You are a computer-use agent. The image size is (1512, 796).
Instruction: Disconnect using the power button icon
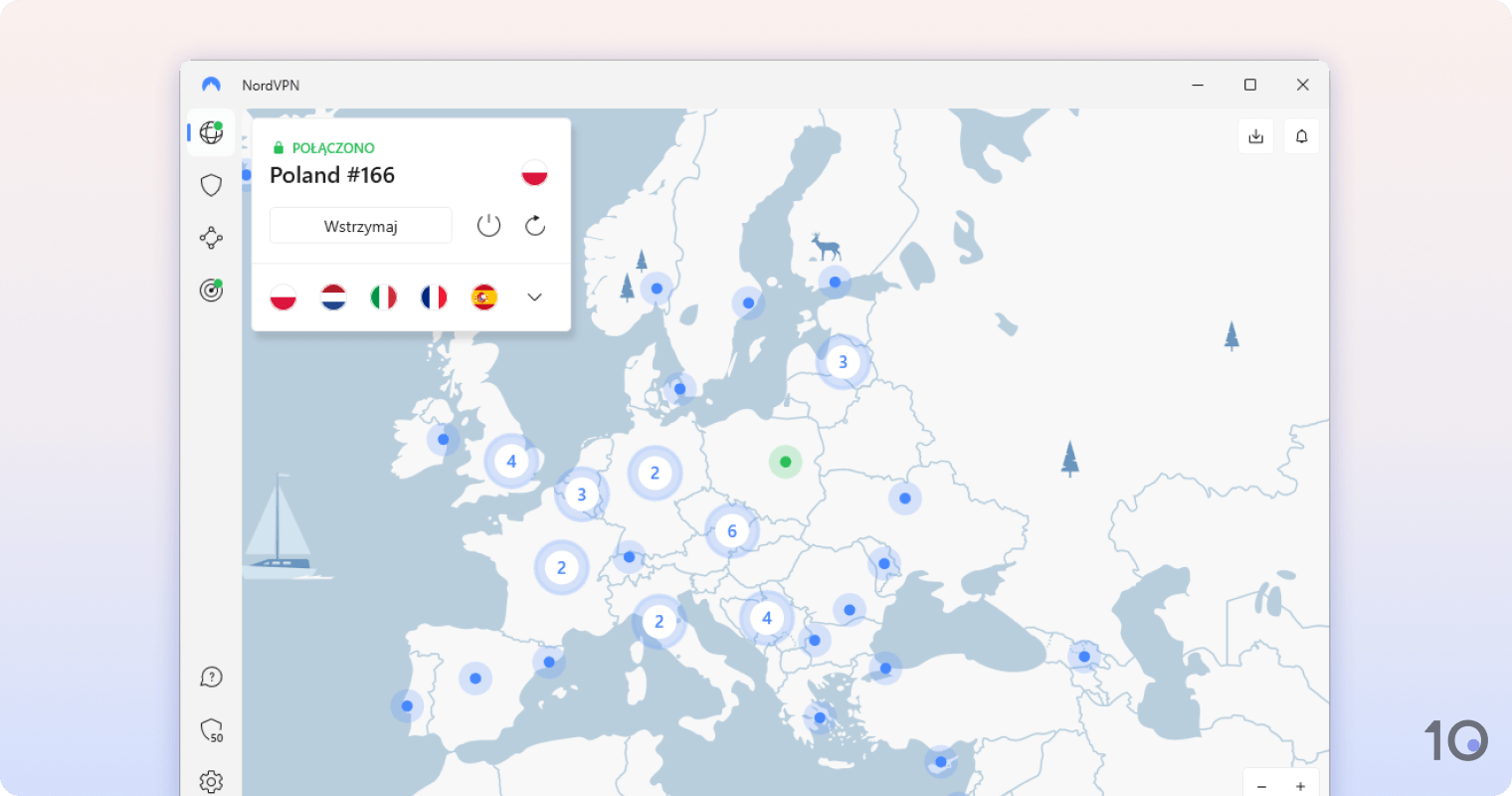tap(488, 225)
